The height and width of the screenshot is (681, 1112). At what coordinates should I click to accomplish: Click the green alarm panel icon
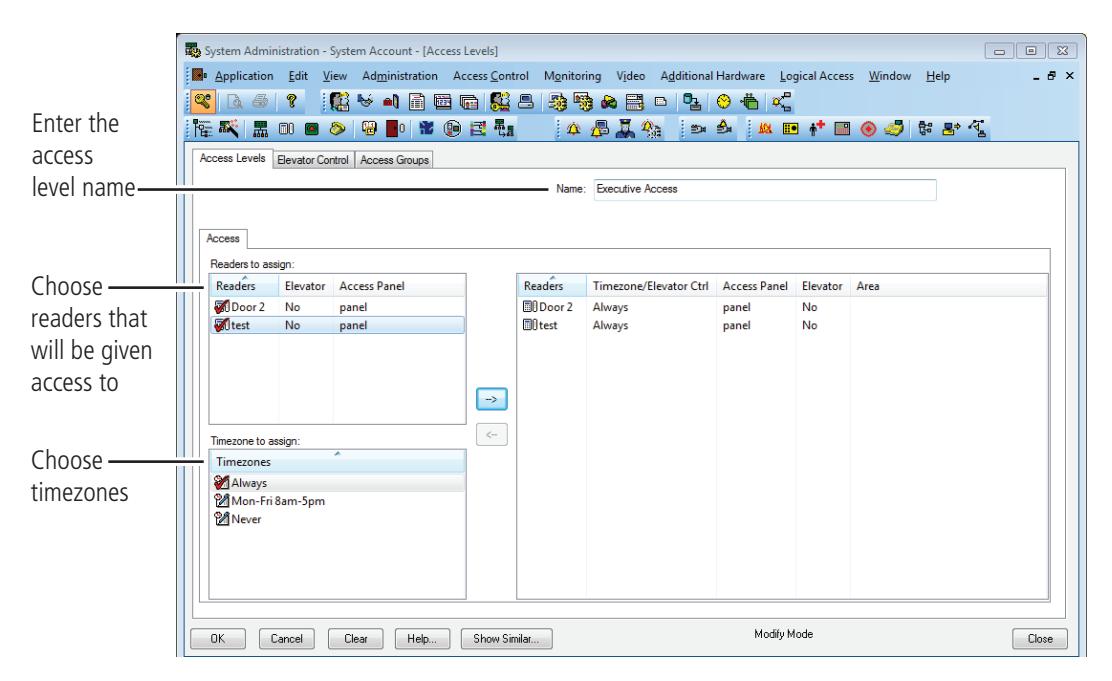[x=311, y=128]
